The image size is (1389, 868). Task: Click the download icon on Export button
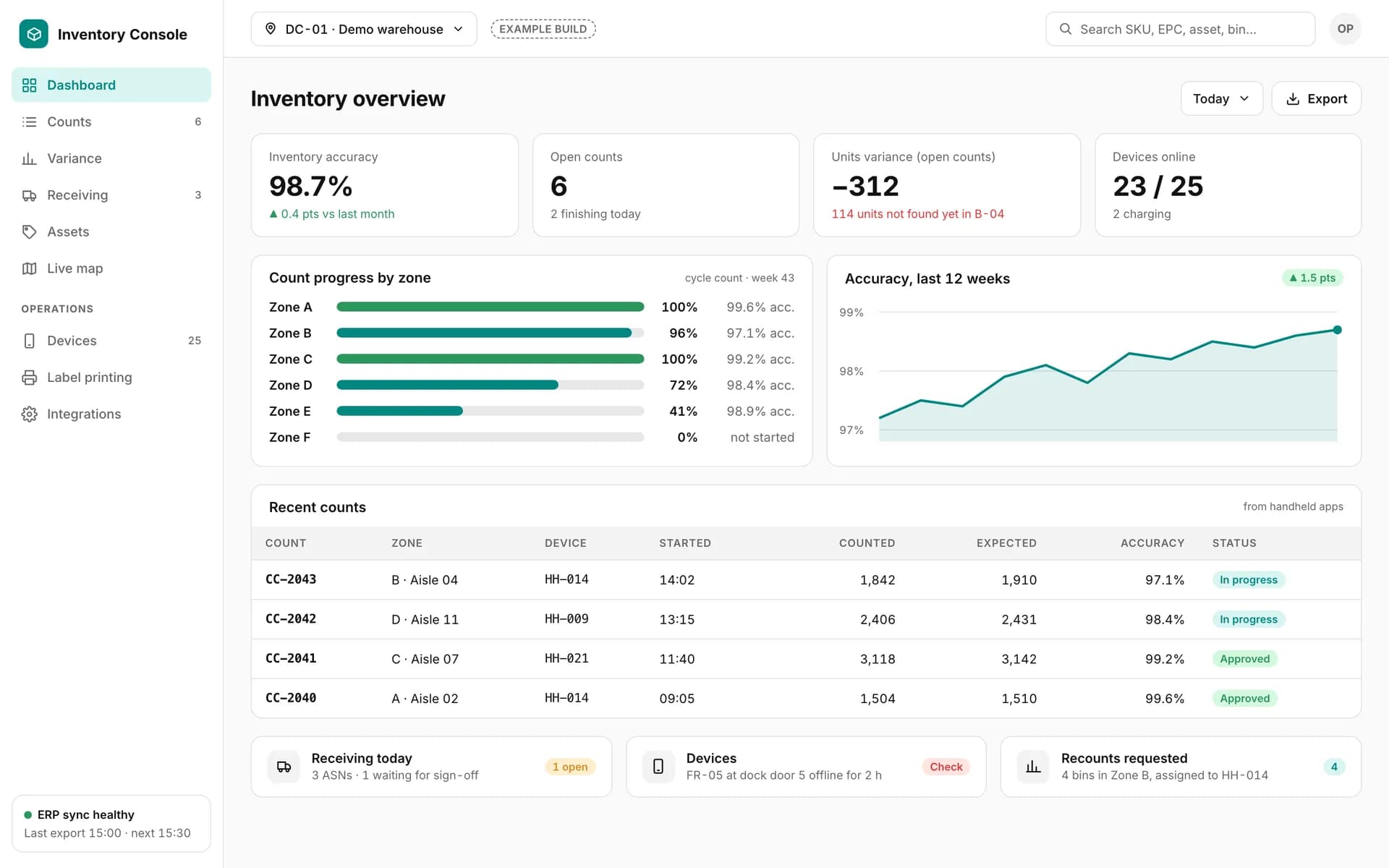(x=1293, y=99)
